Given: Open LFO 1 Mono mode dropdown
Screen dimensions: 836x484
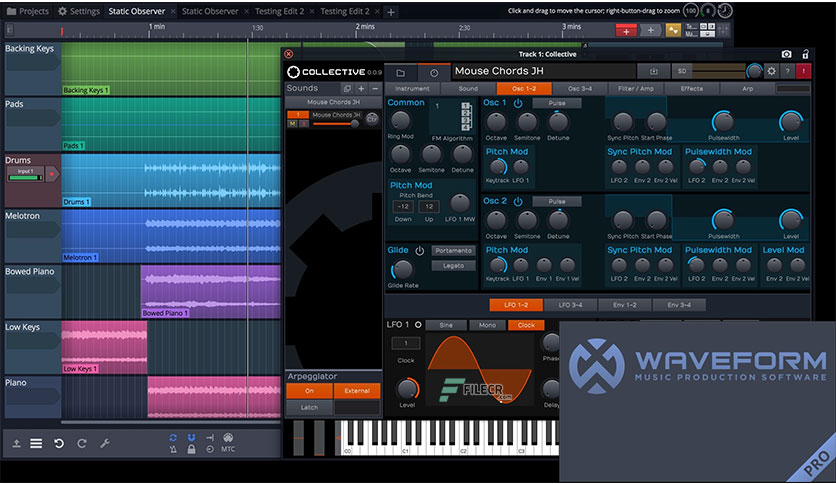Looking at the screenshot, I should 487,325.
